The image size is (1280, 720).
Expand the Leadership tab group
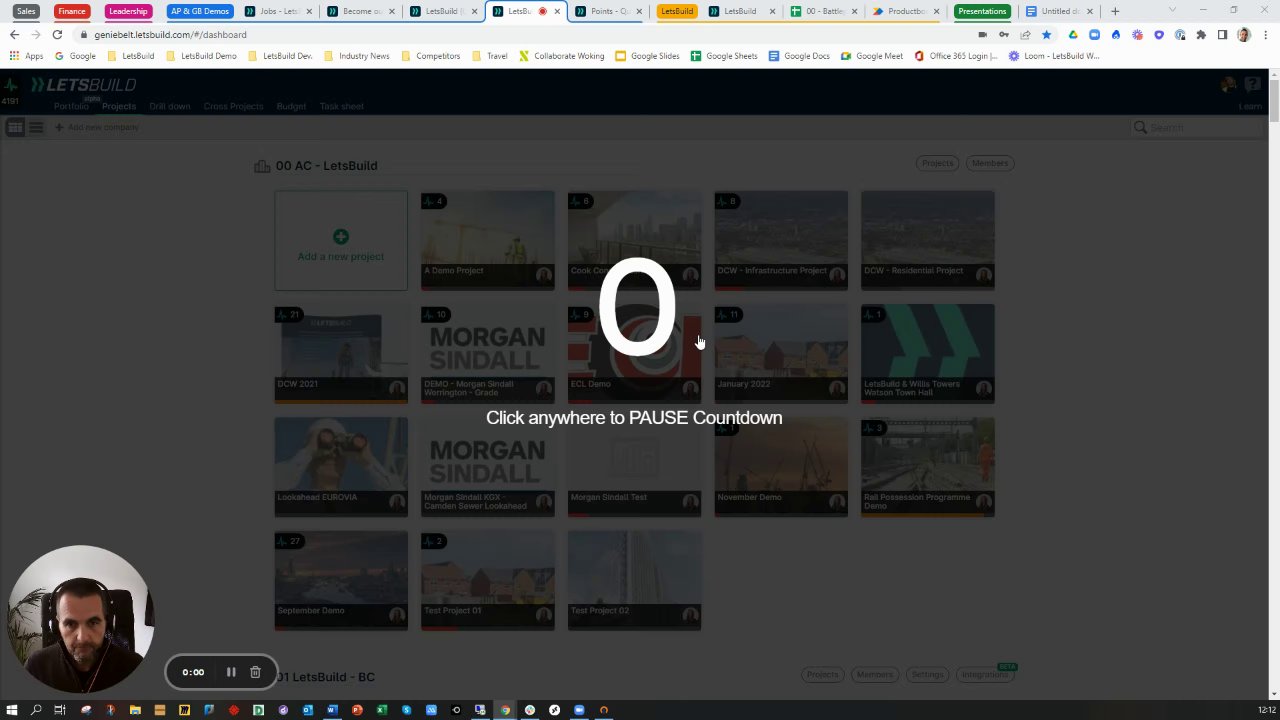[x=128, y=11]
